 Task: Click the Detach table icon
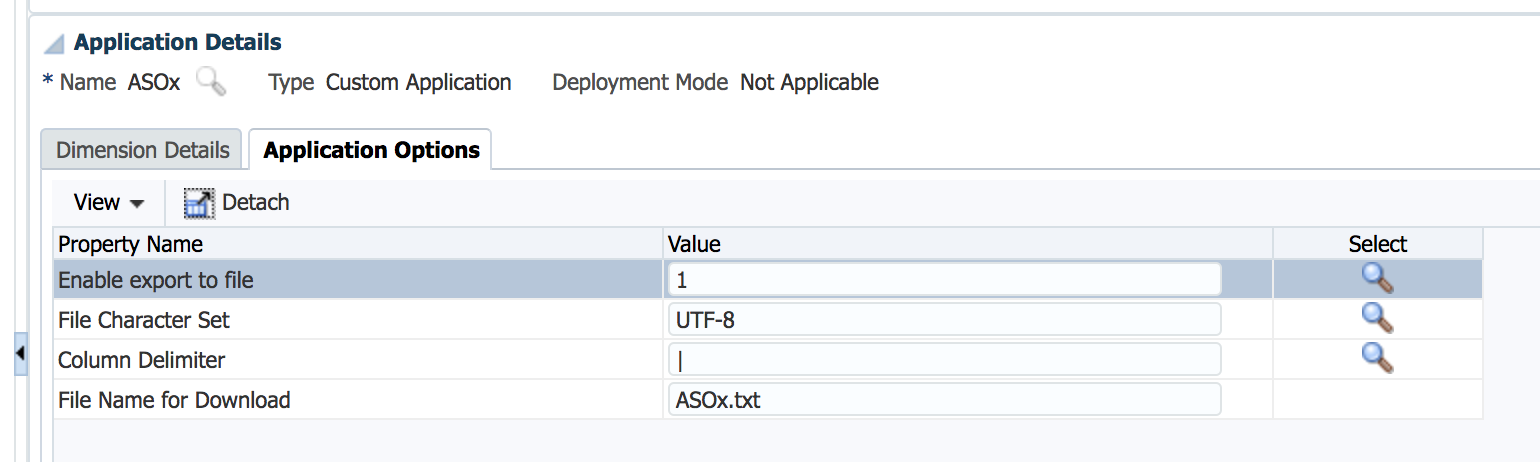(x=199, y=203)
